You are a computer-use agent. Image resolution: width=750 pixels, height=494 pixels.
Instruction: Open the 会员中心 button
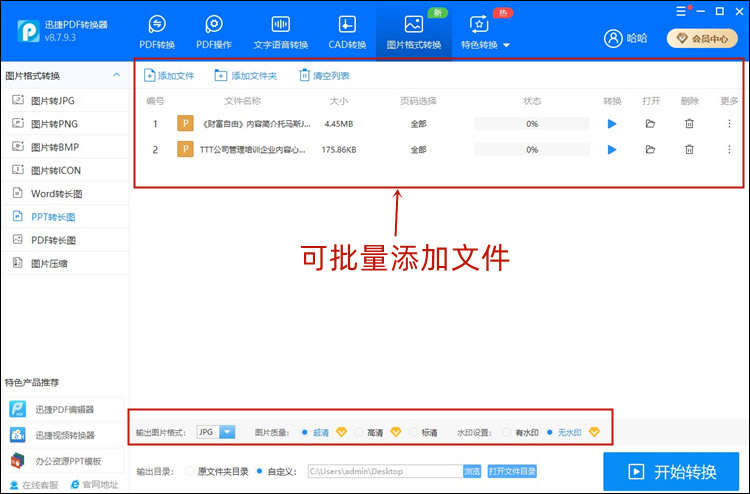pos(702,39)
